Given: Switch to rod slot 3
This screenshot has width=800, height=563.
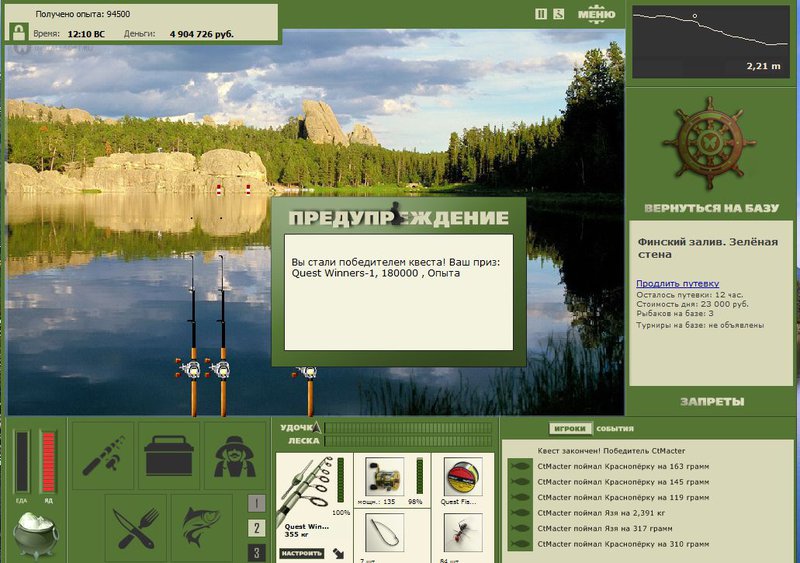Looking at the screenshot, I should pyautogui.click(x=256, y=553).
